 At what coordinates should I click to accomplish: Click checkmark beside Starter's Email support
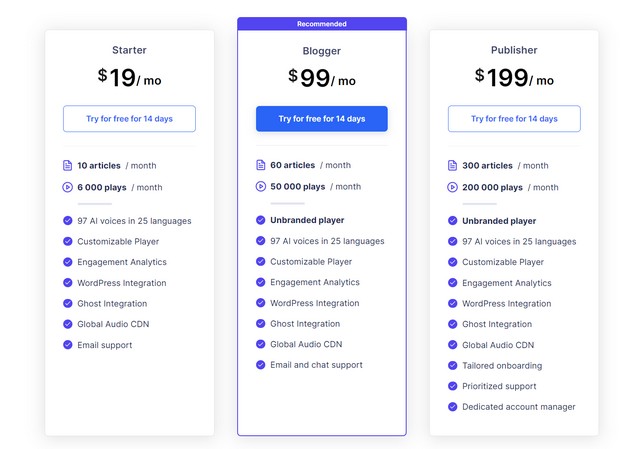coord(68,345)
